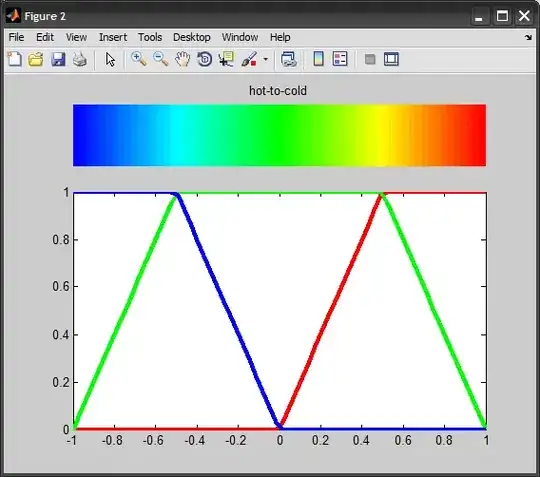Click the Hide Plot Tools icon
Image resolution: width=540 pixels, height=477 pixels.
coord(370,59)
